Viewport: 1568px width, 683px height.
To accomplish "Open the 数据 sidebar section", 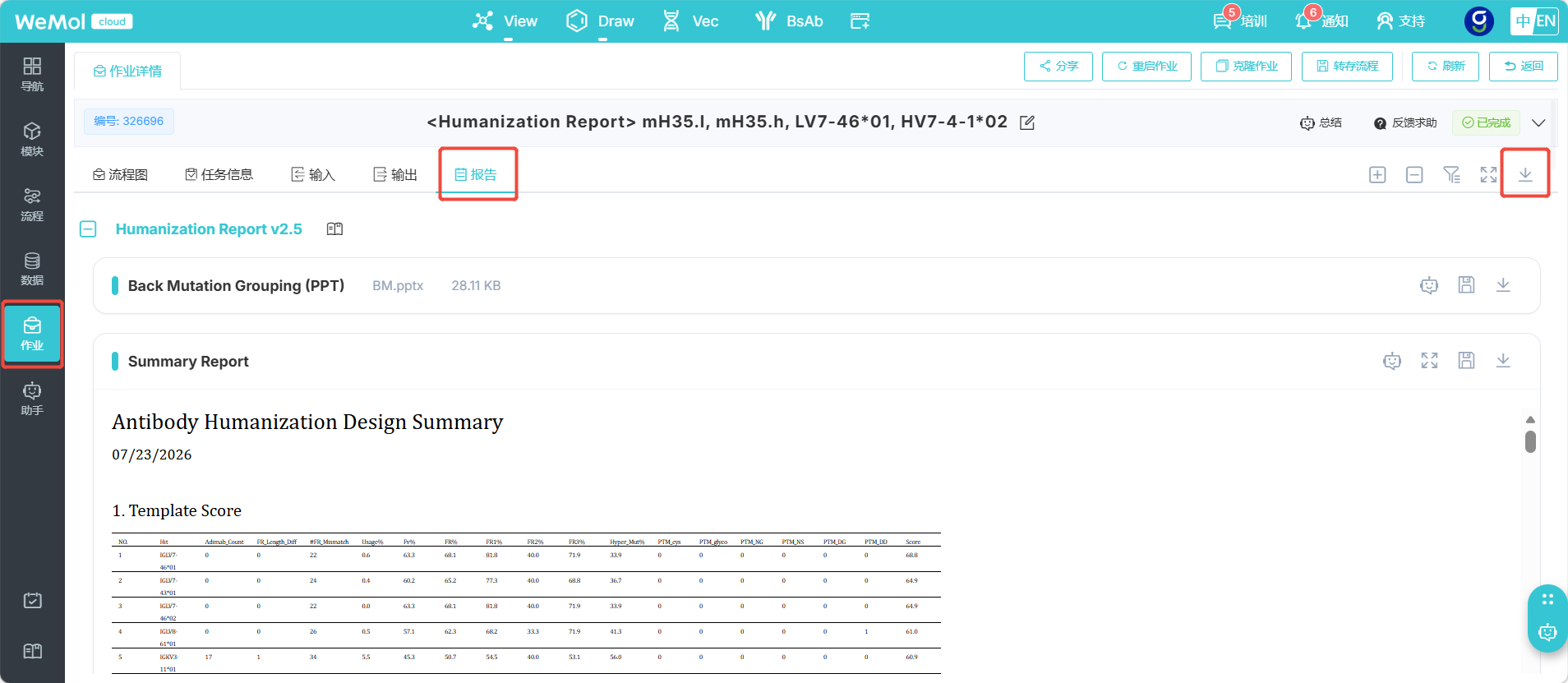I will (x=32, y=269).
